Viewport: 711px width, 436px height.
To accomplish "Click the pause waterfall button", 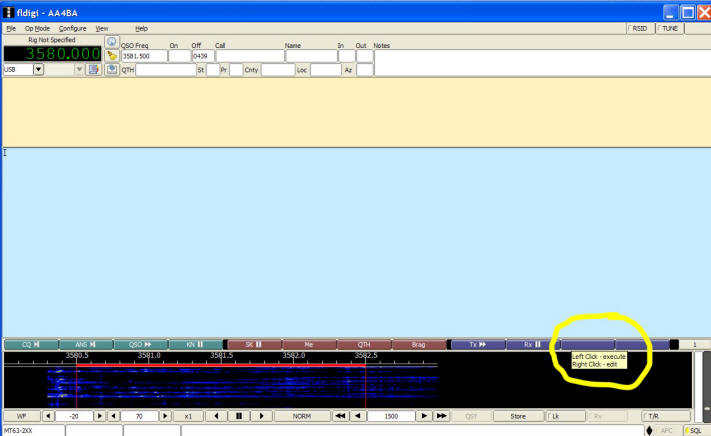I will (x=239, y=416).
